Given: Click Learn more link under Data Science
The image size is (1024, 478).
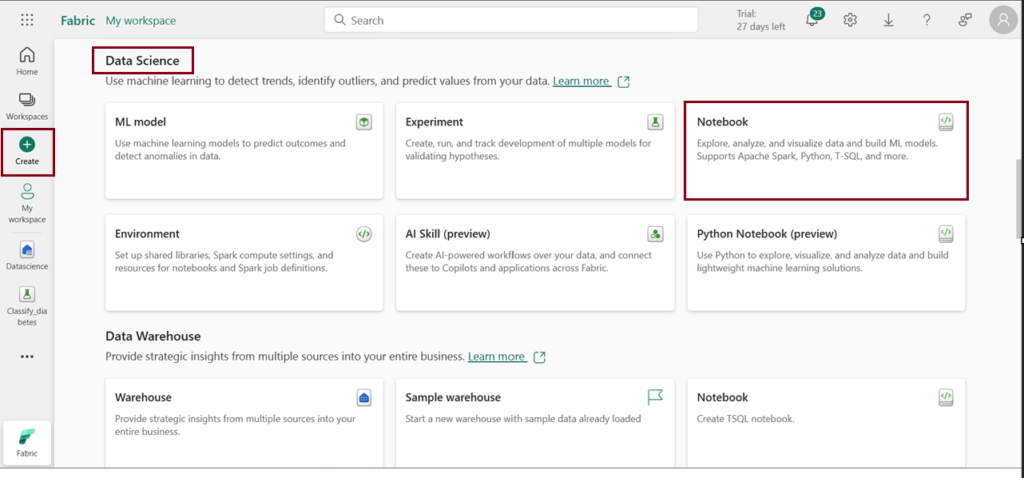Looking at the screenshot, I should pos(581,81).
